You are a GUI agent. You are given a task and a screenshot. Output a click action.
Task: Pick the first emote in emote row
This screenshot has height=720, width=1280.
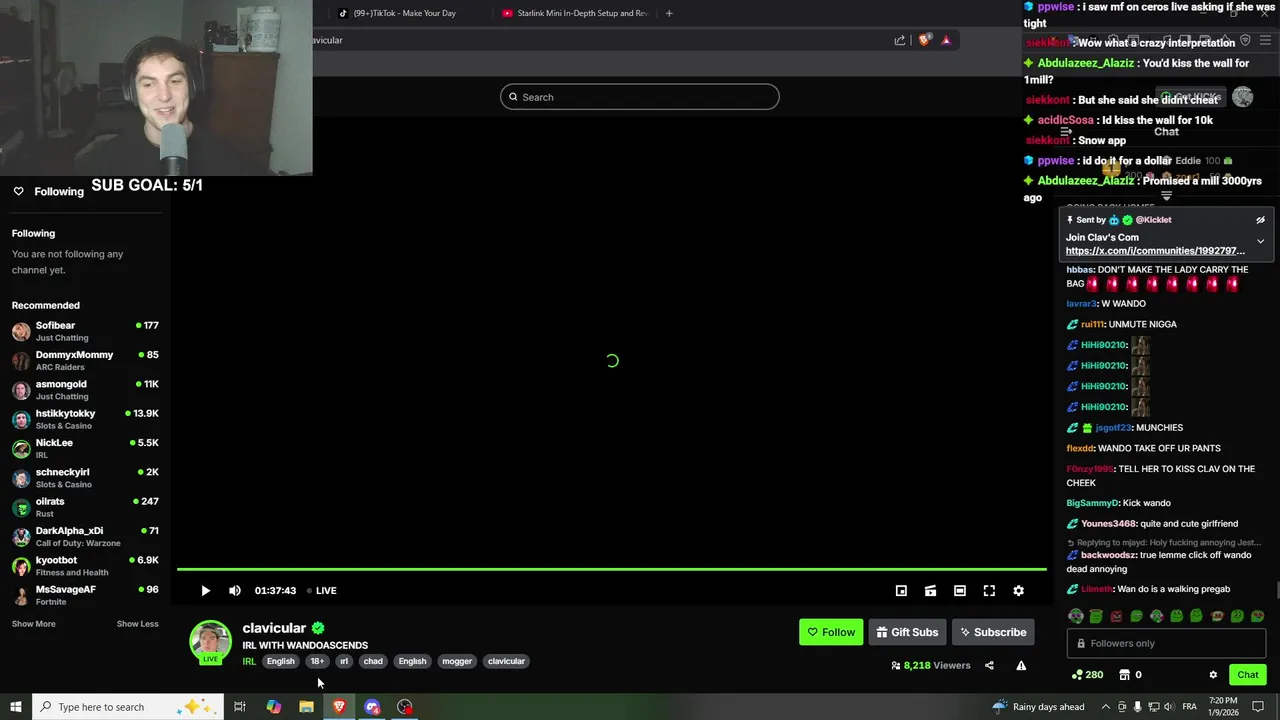tap(1076, 616)
